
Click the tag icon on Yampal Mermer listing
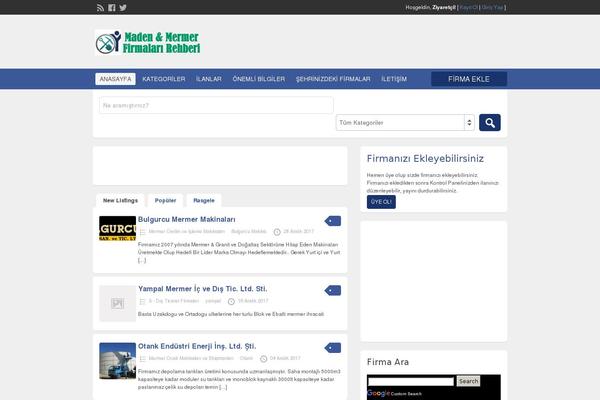point(333,291)
